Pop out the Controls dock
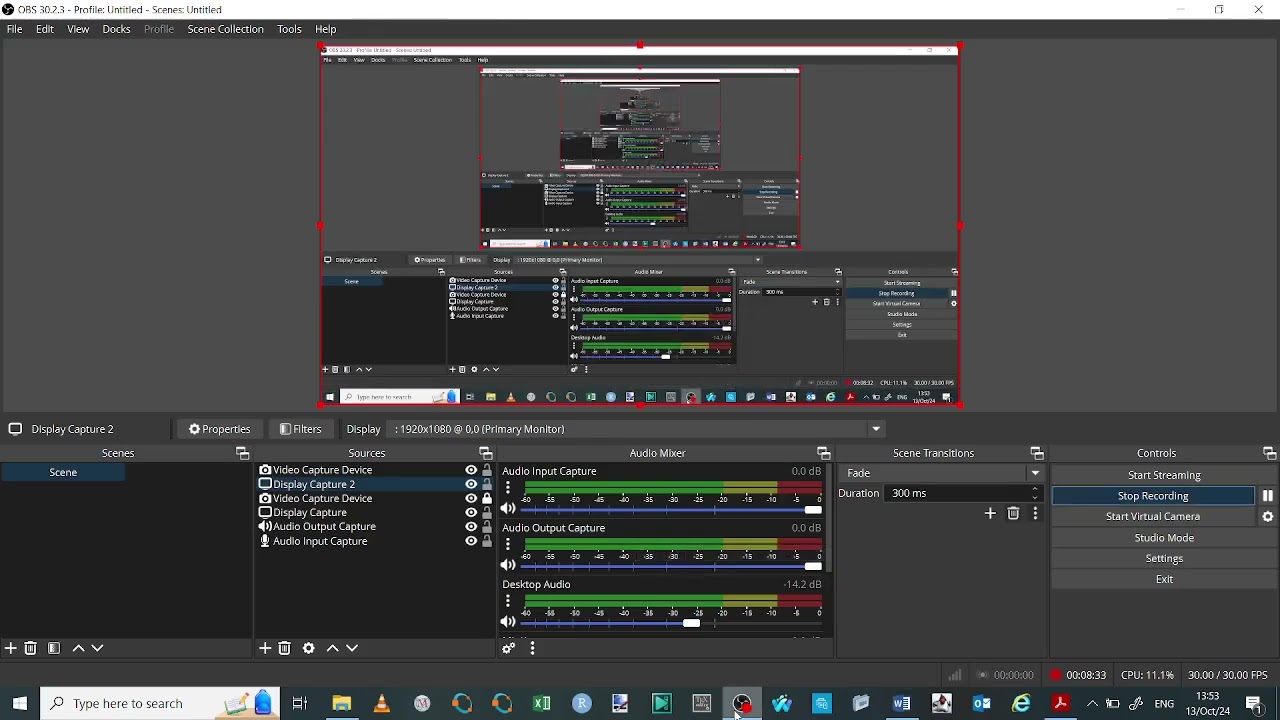The width and height of the screenshot is (1280, 720). click(1270, 454)
